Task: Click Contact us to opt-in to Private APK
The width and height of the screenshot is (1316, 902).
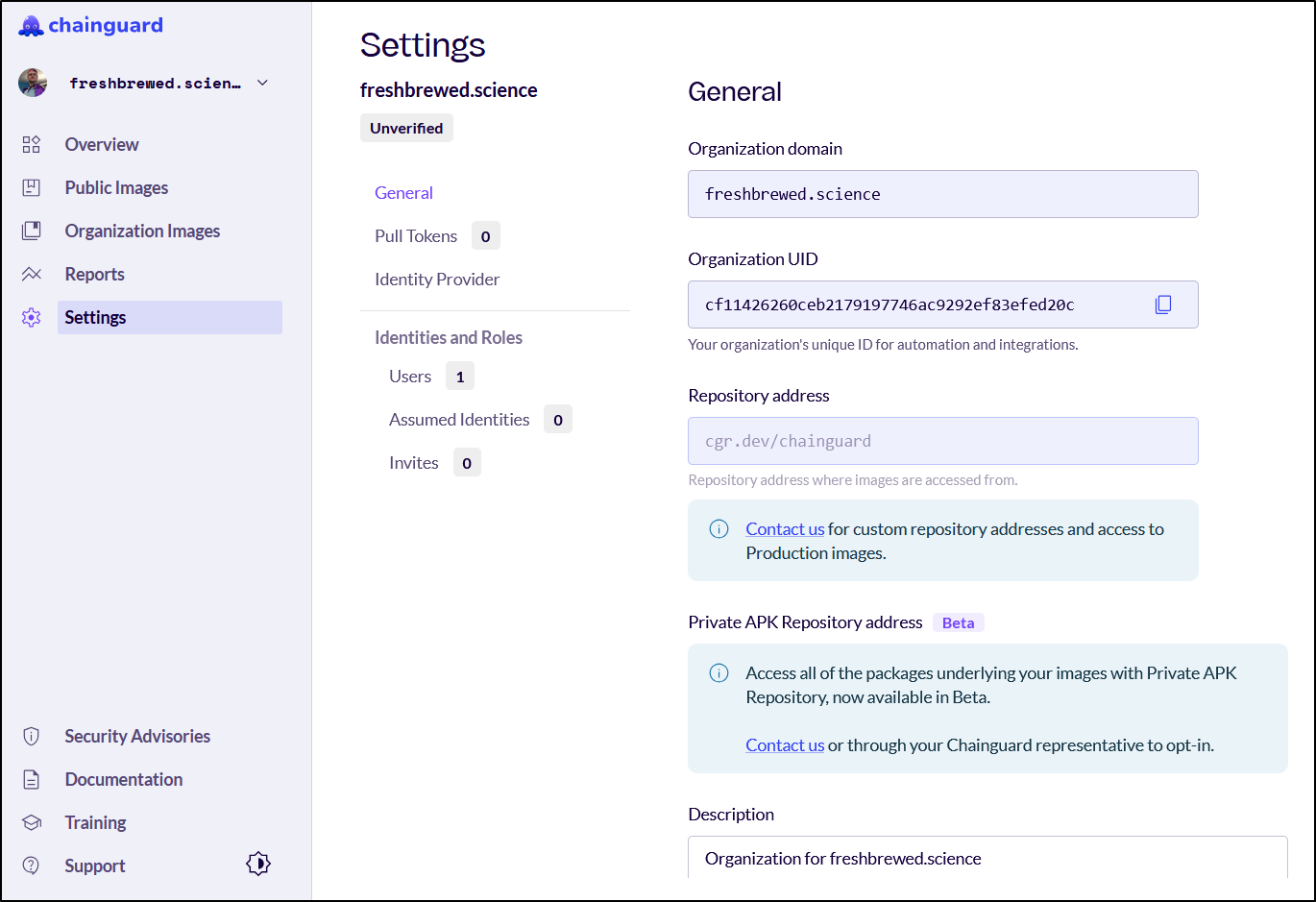Action: click(785, 744)
